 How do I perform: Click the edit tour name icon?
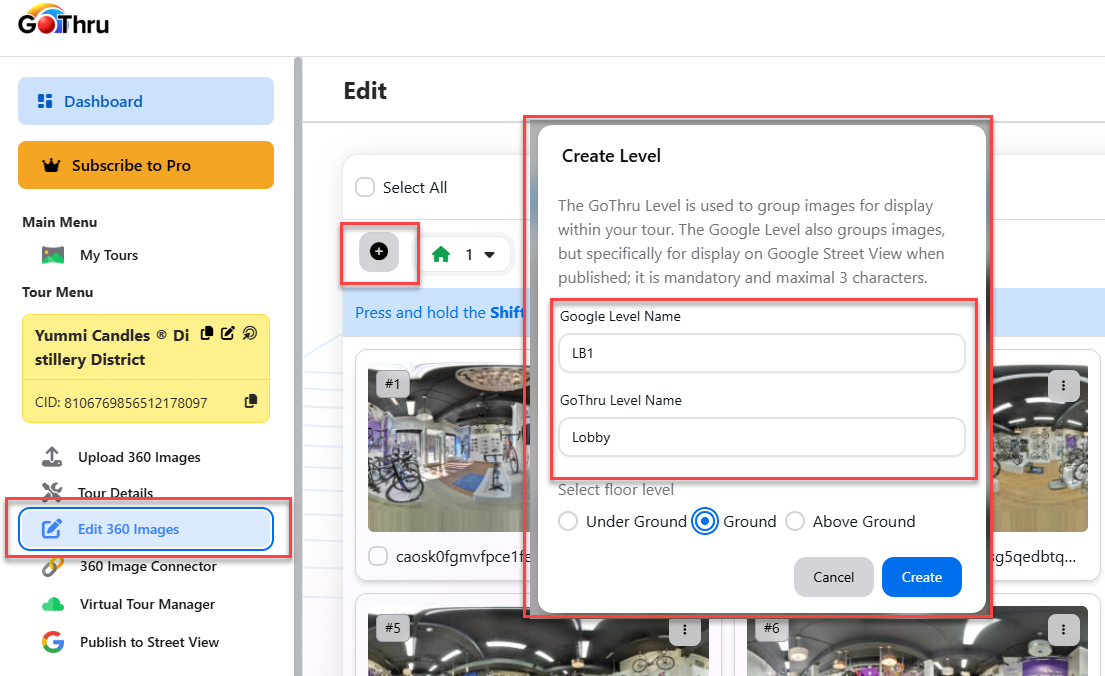(228, 333)
